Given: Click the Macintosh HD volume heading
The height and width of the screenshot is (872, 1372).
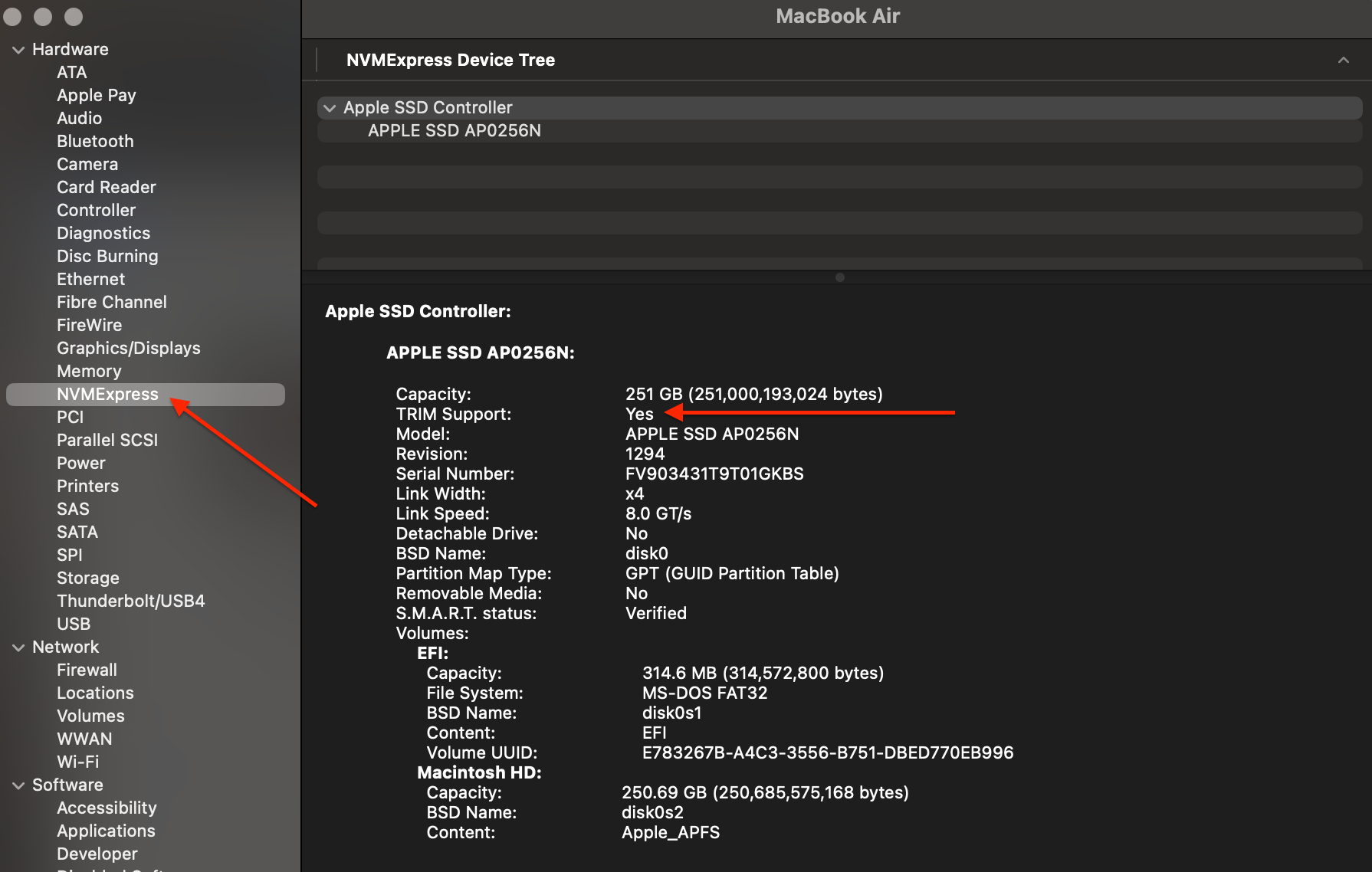Looking at the screenshot, I should pos(479,772).
